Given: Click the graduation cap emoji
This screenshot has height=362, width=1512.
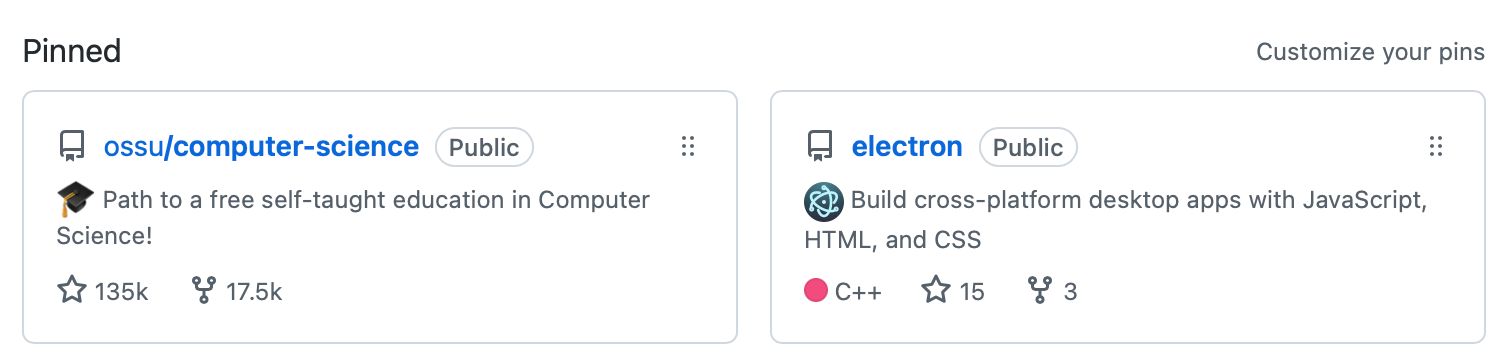Looking at the screenshot, I should 76,201.
